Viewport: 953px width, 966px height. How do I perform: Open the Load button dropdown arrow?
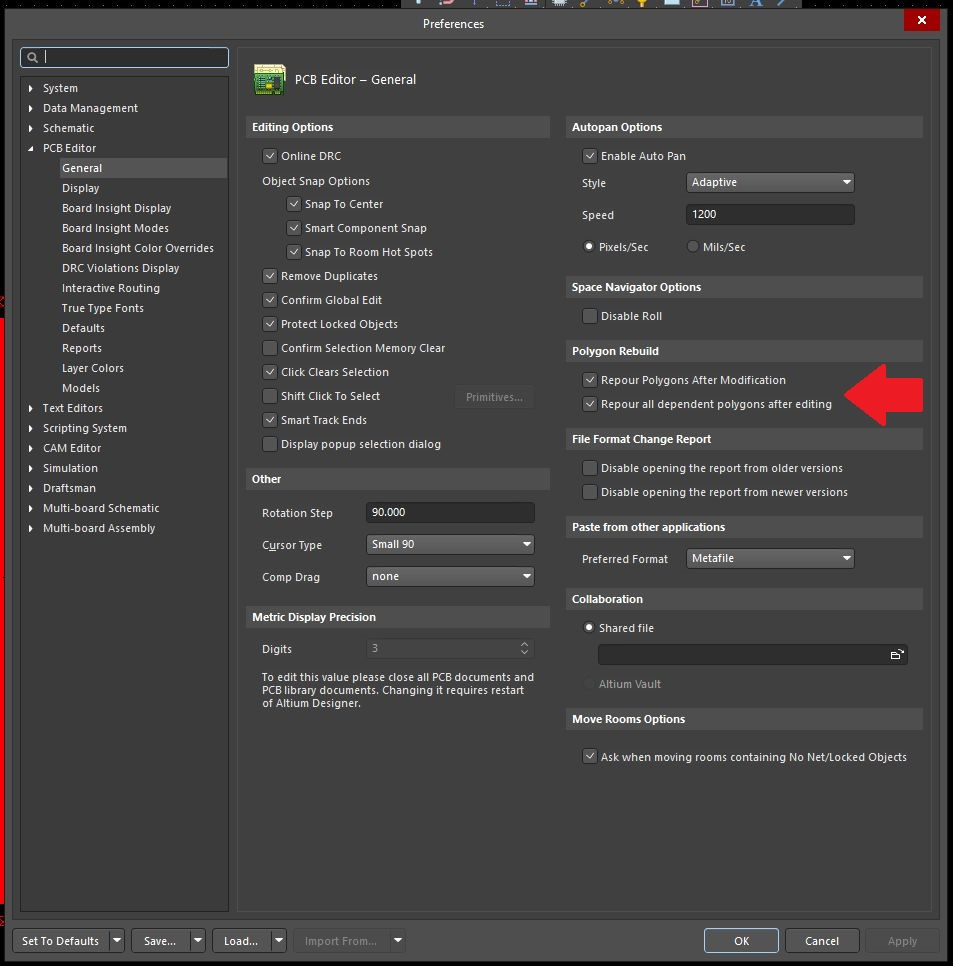click(x=279, y=941)
